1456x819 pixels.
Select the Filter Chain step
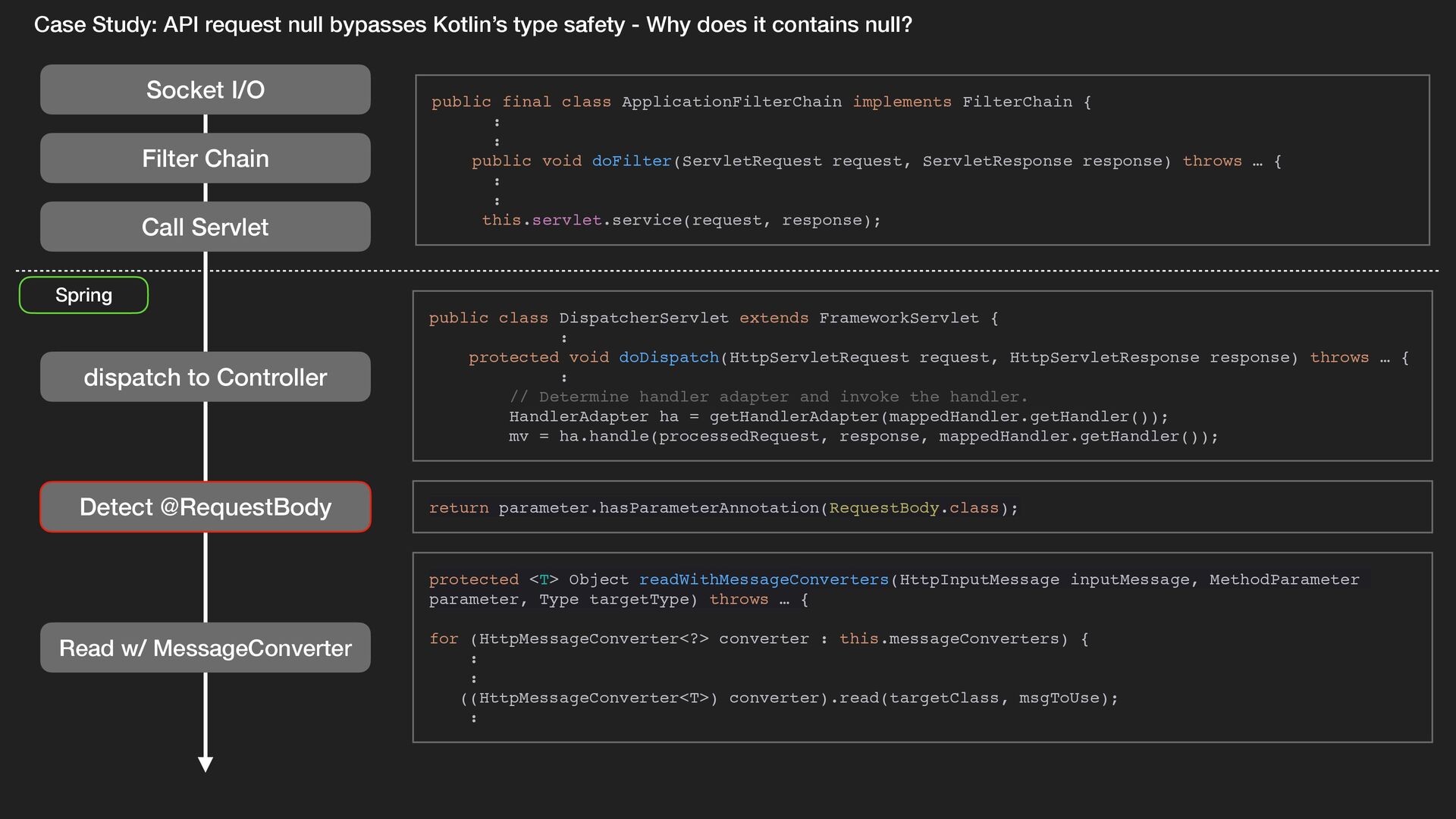click(205, 158)
